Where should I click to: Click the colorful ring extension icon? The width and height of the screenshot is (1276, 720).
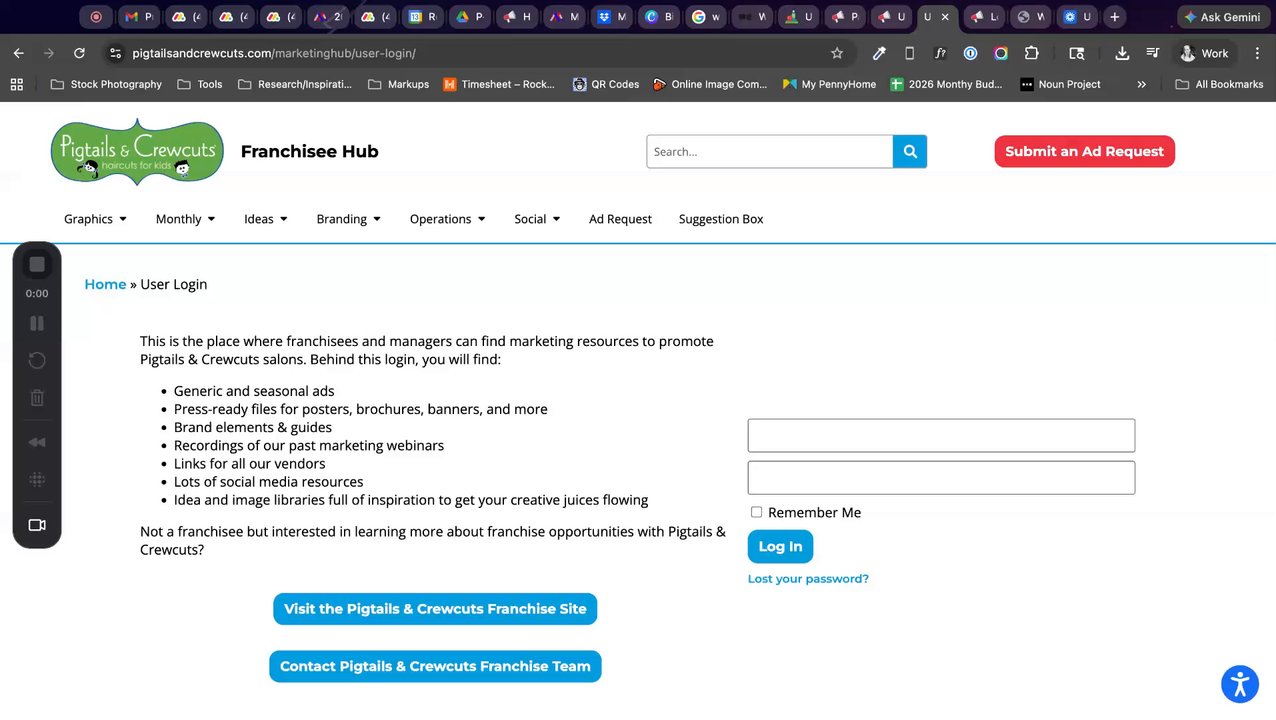click(x=1001, y=53)
